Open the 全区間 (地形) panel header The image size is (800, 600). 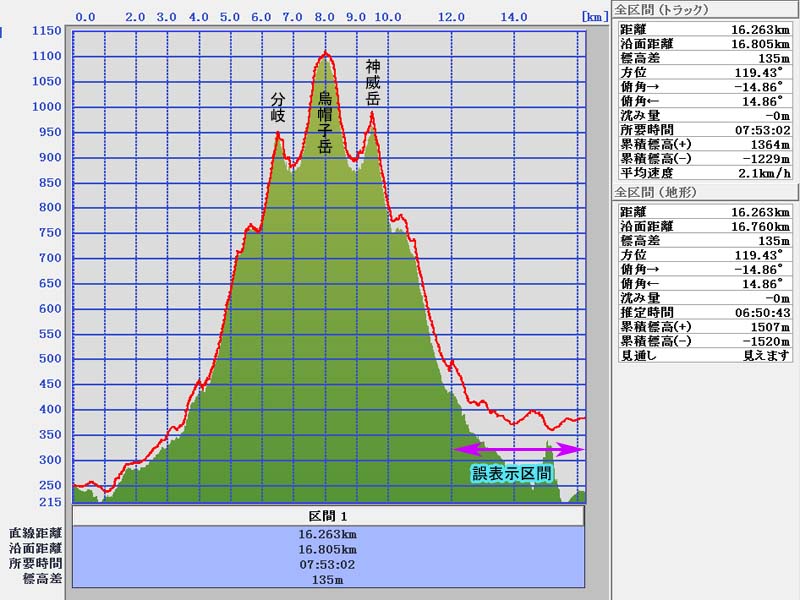pyautogui.click(x=658, y=191)
